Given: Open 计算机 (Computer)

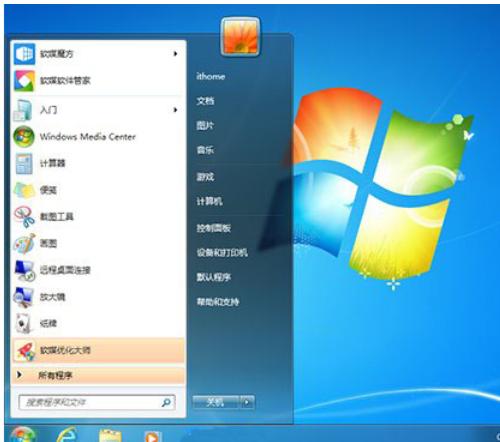Looking at the screenshot, I should pyautogui.click(x=209, y=201).
